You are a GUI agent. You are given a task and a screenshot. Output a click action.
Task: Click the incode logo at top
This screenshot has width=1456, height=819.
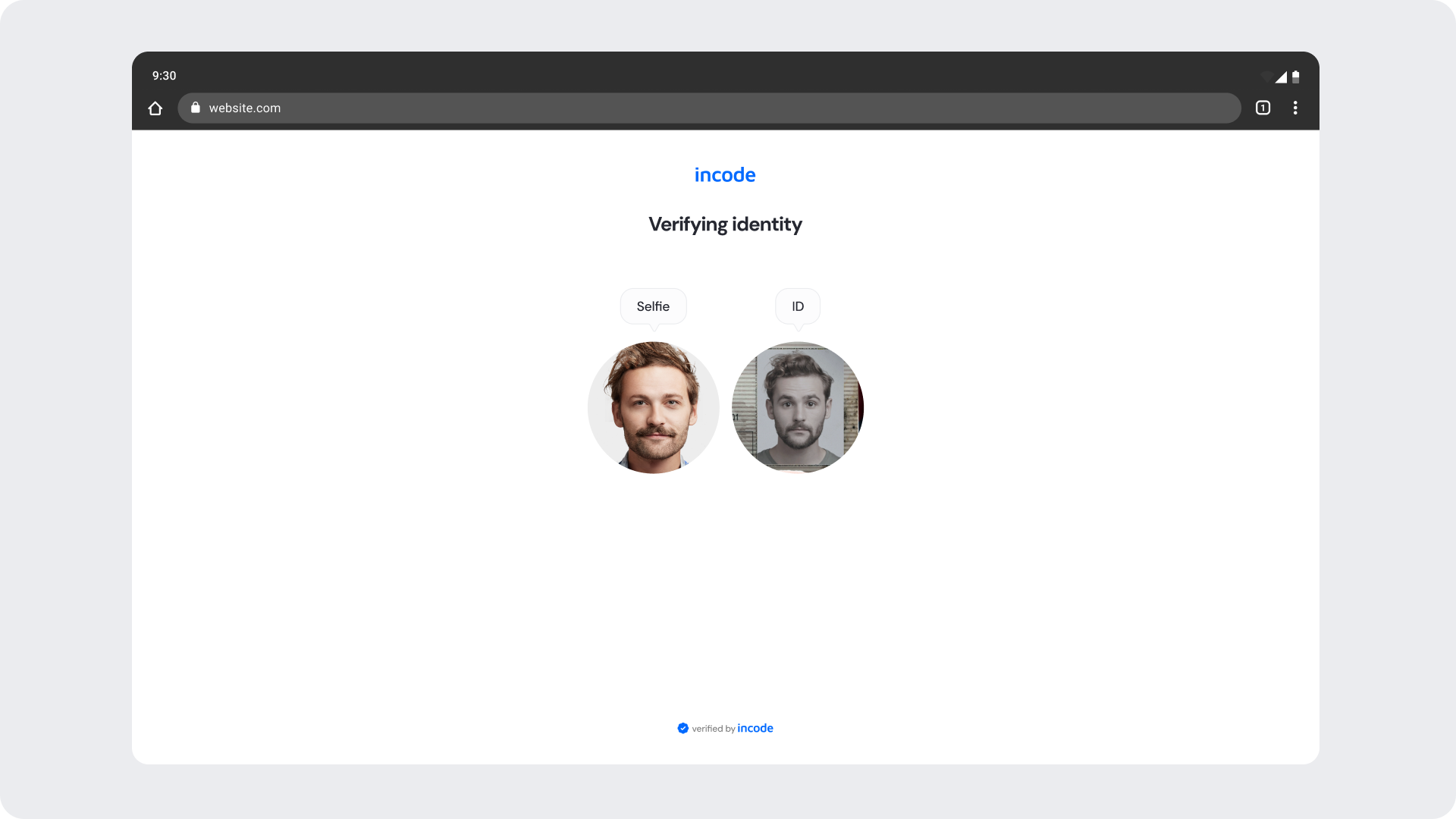[725, 175]
